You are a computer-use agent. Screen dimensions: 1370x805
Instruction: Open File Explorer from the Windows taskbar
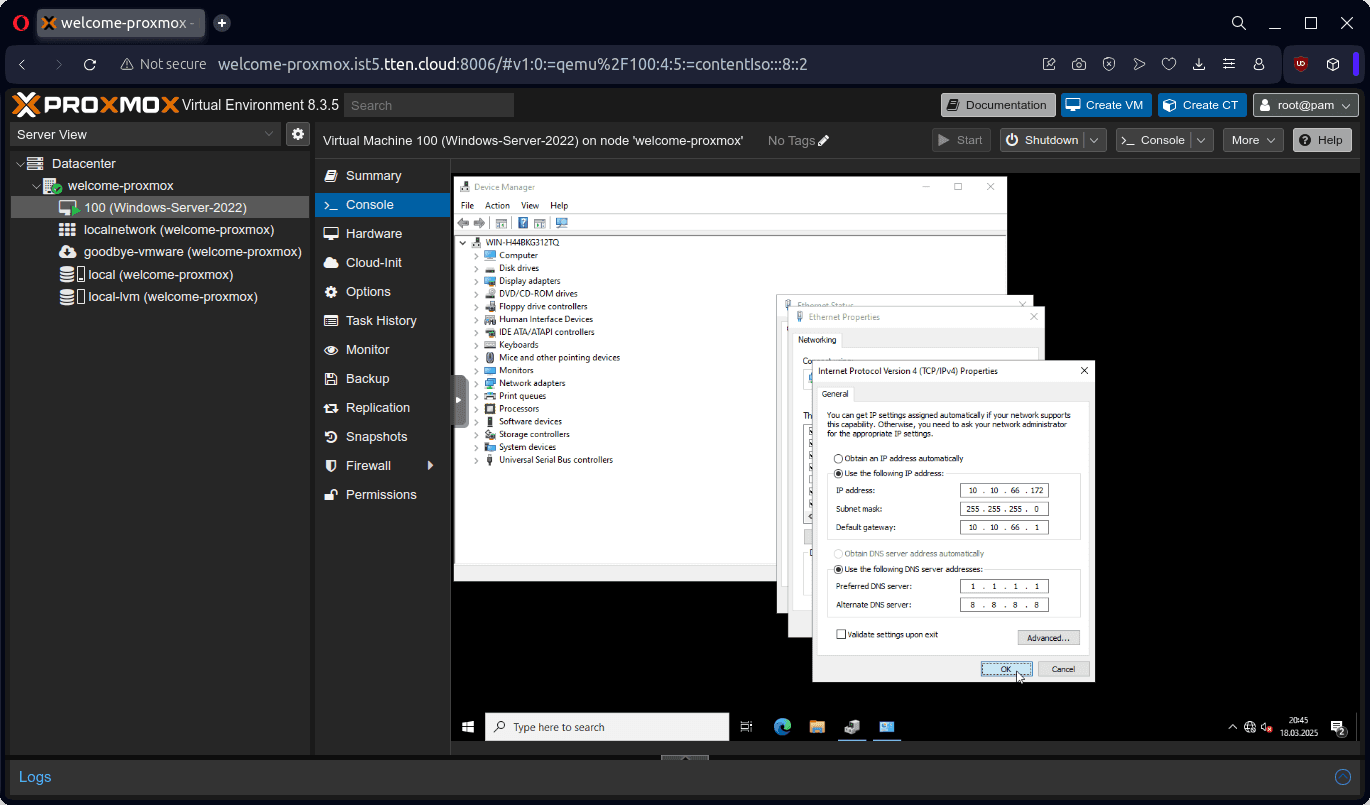pos(816,727)
